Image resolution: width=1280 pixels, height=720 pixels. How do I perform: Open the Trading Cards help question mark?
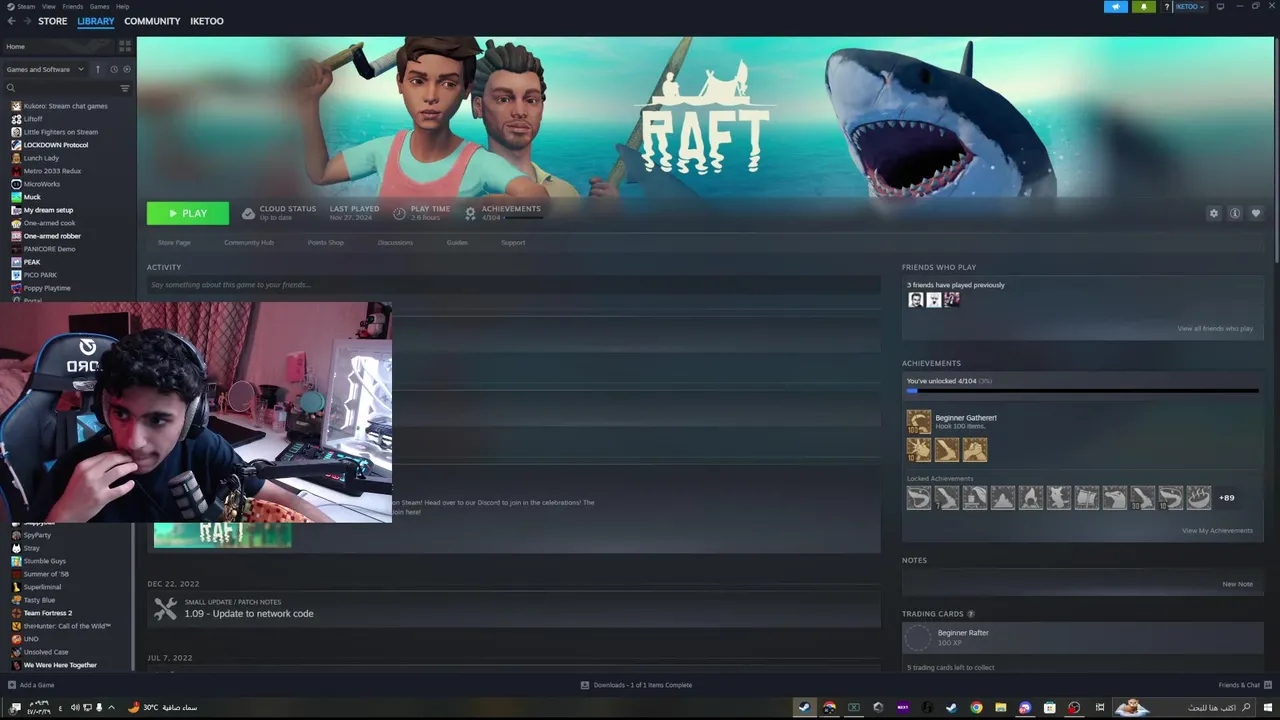click(x=970, y=614)
